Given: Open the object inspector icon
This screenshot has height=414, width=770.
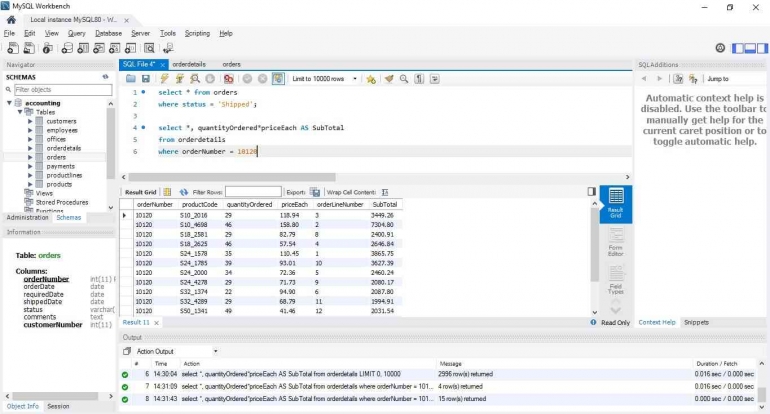Looking at the screenshot, I should [x=48, y=48].
